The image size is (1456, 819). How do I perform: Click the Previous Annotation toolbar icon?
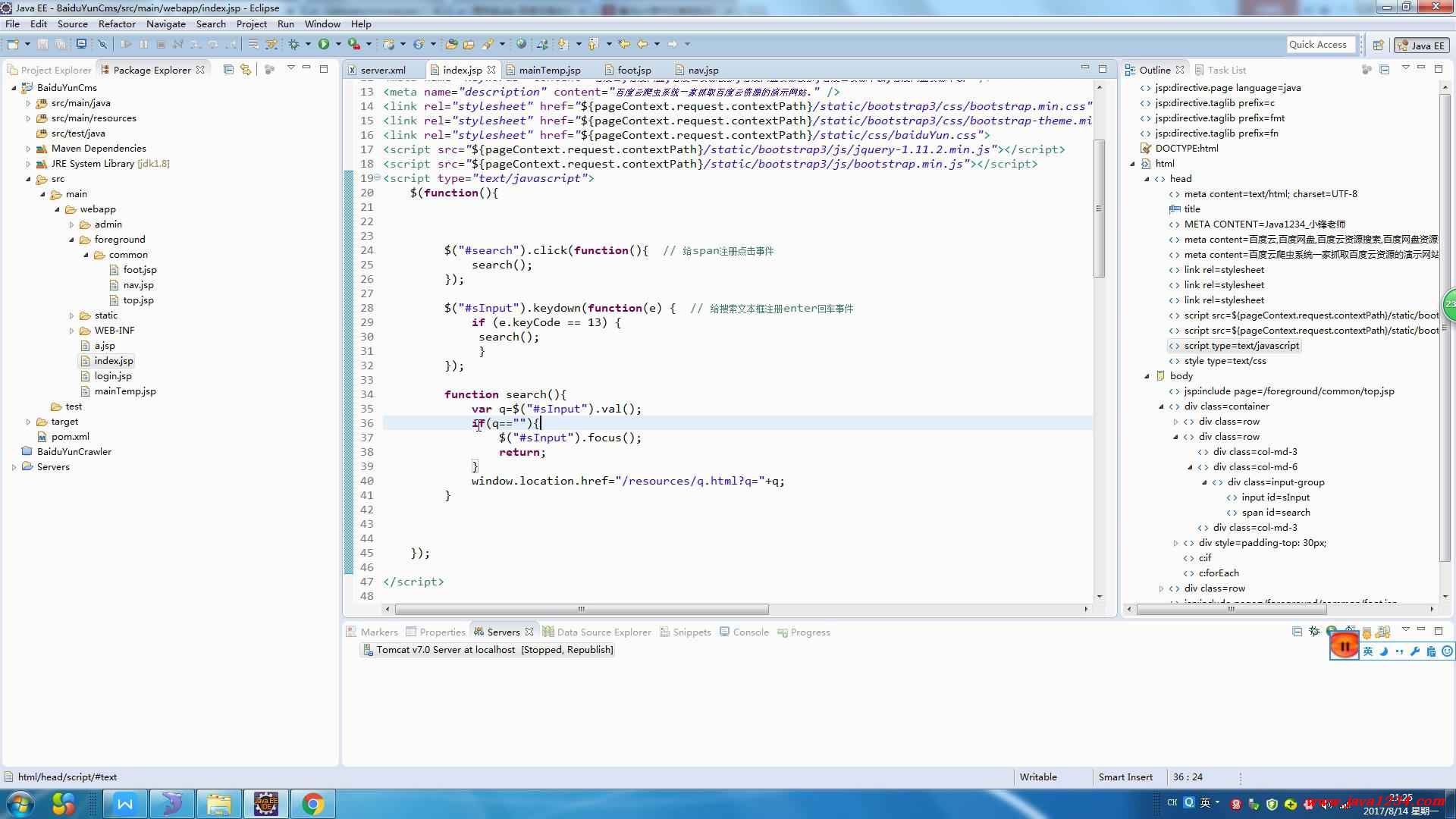click(594, 44)
